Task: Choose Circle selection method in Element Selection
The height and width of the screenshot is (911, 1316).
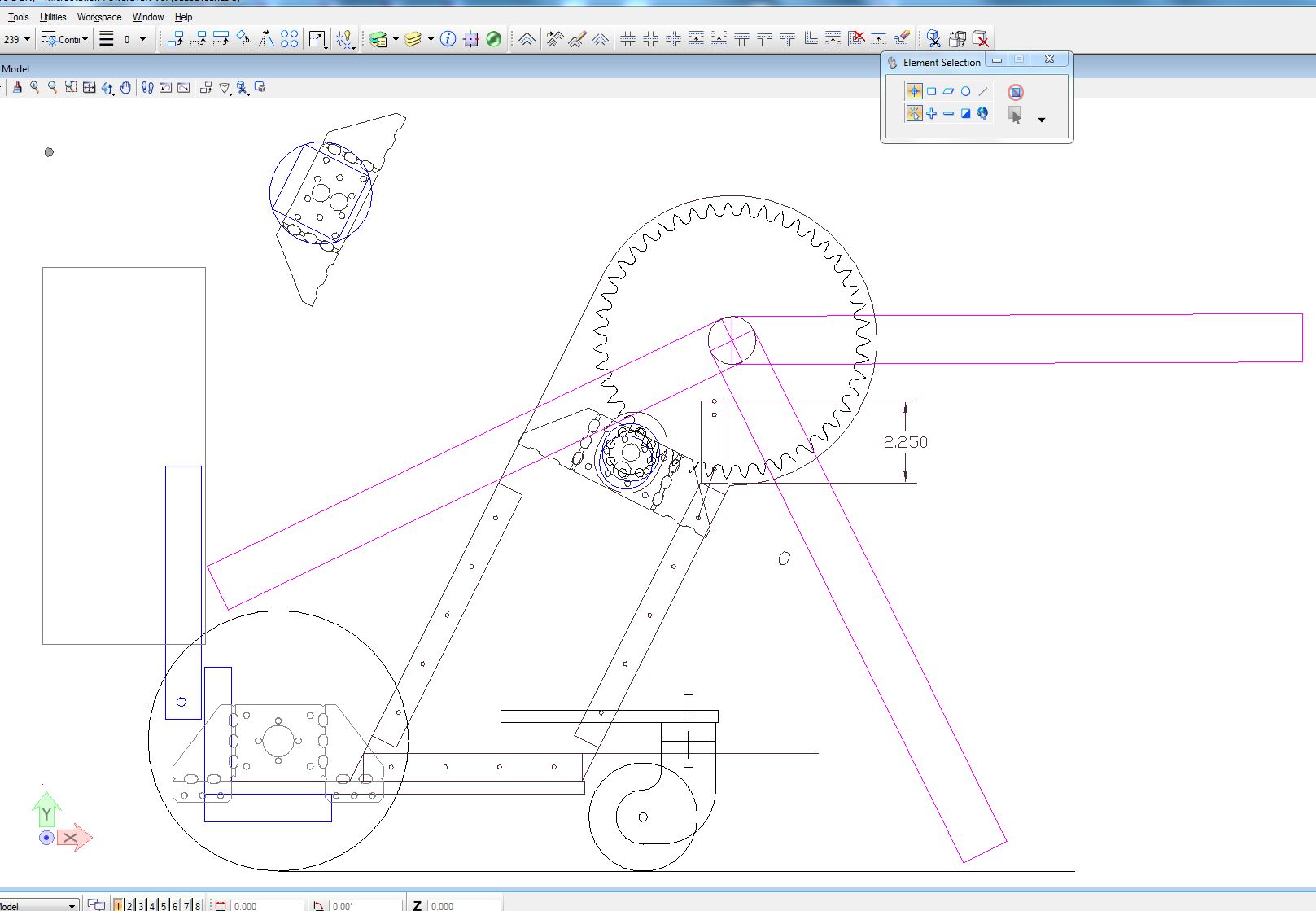Action: (966, 91)
